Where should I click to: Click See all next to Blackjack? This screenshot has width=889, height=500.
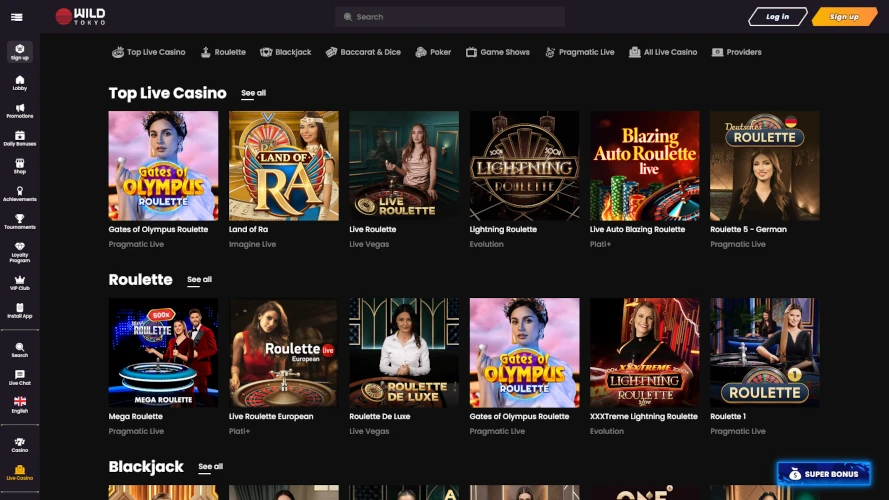pyautogui.click(x=210, y=467)
